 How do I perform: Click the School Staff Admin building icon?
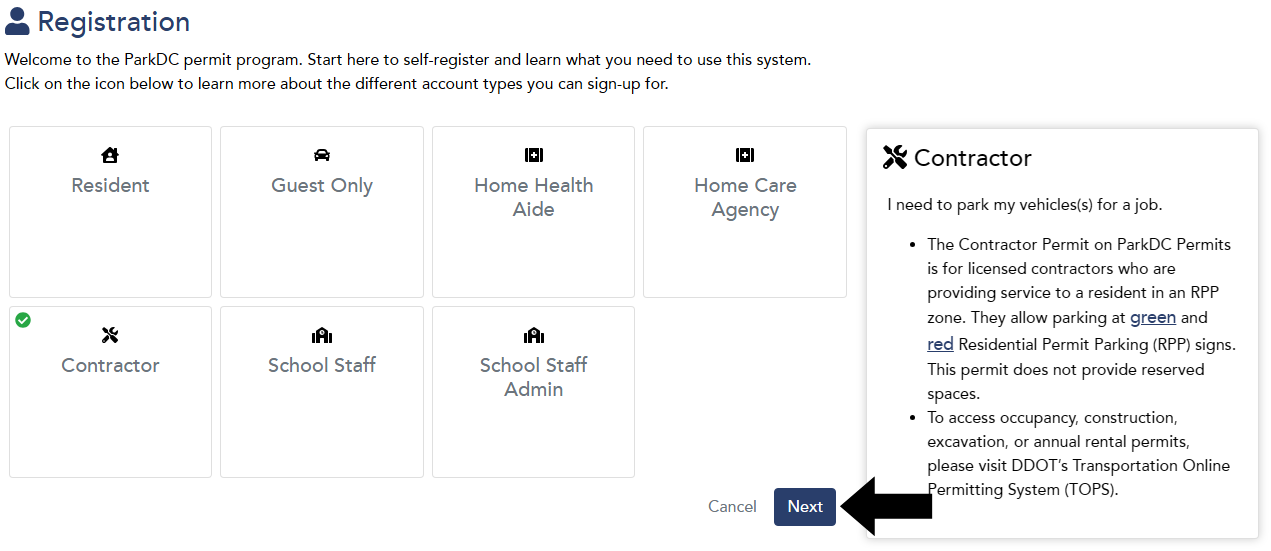533,335
